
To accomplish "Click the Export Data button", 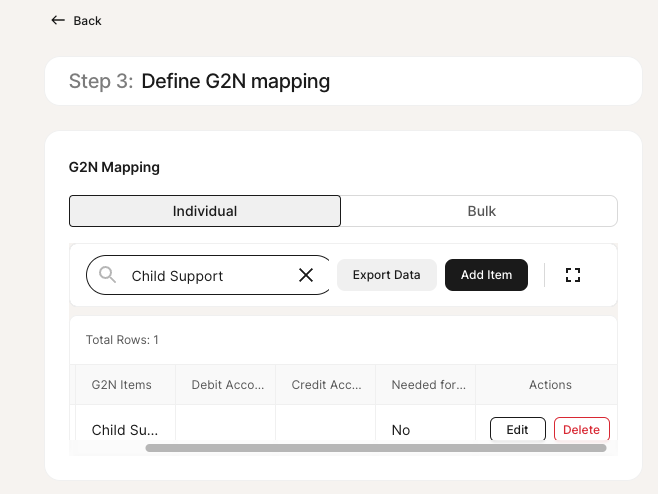I will point(386,275).
